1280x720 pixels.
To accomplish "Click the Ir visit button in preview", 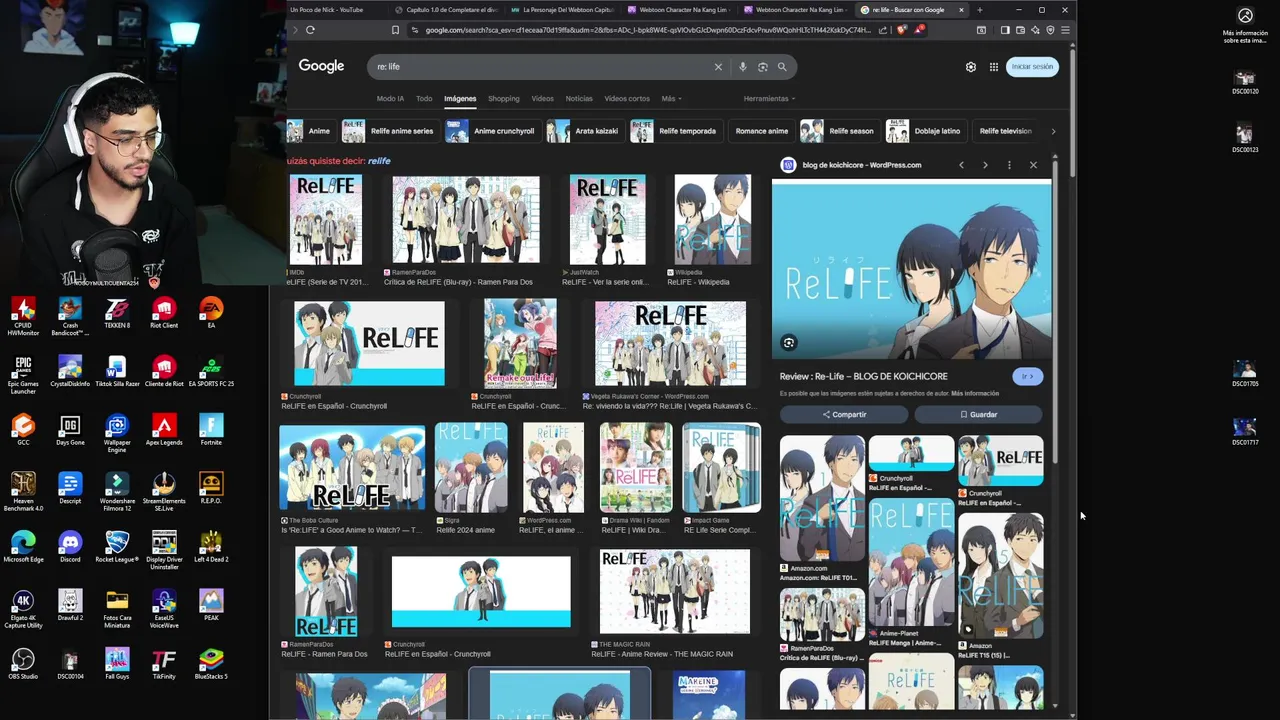I will pos(1027,376).
